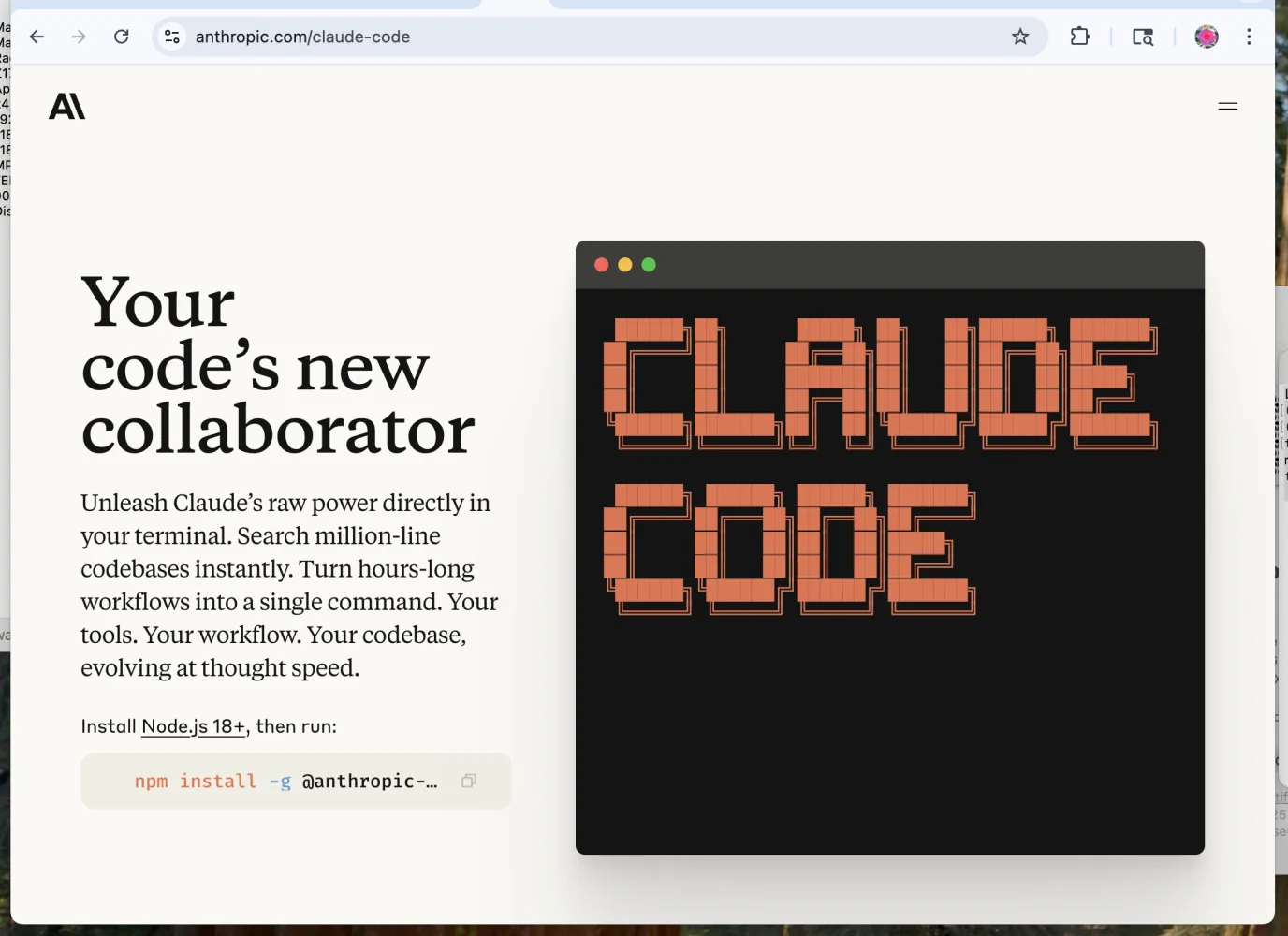Open the Extensions puzzle icon
This screenshot has width=1288, height=936.
pos(1080,37)
